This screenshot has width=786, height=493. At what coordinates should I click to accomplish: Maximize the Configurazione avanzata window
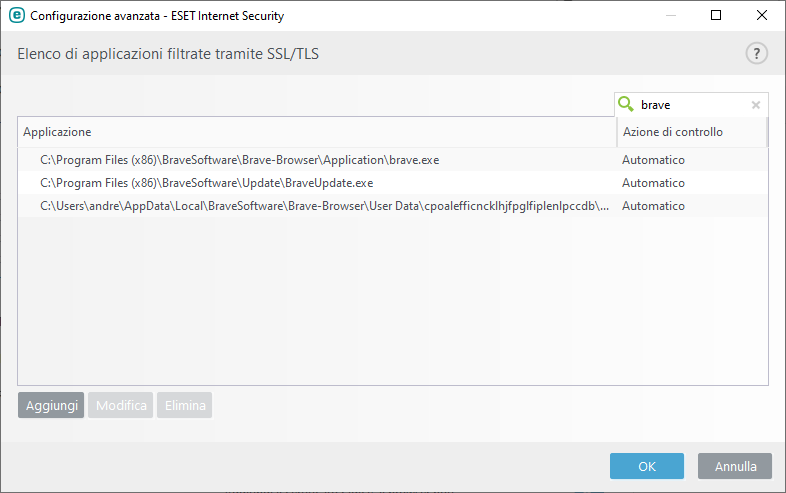[x=716, y=16]
